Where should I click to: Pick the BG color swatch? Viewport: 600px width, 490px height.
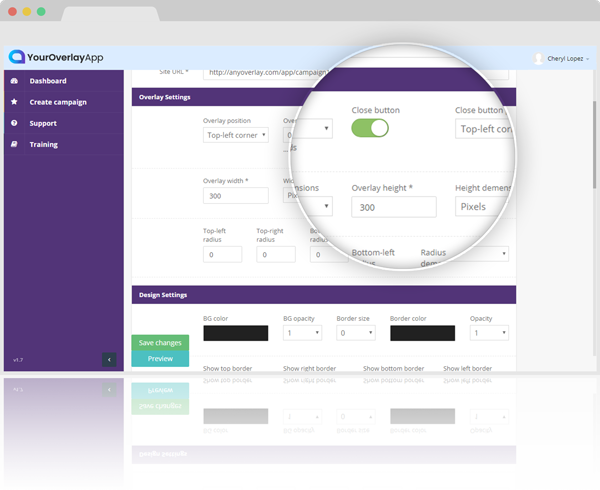235,333
